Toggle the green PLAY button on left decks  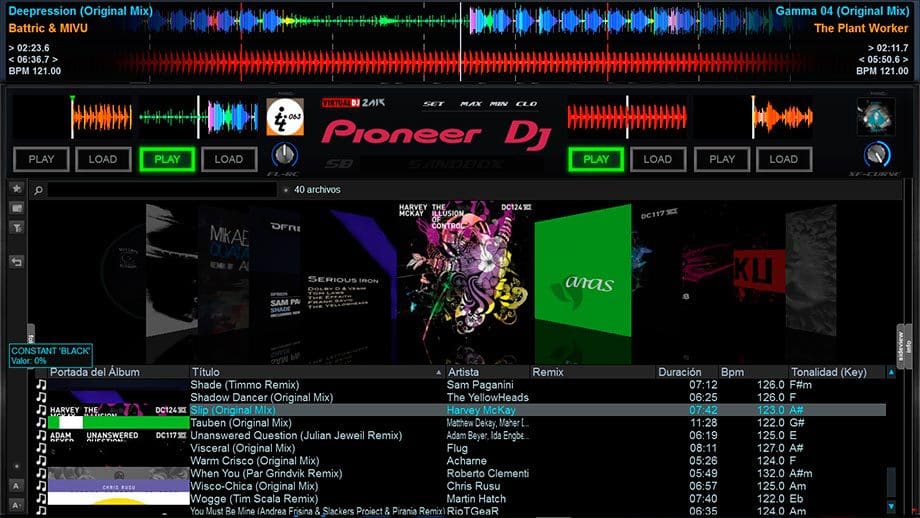(x=167, y=159)
